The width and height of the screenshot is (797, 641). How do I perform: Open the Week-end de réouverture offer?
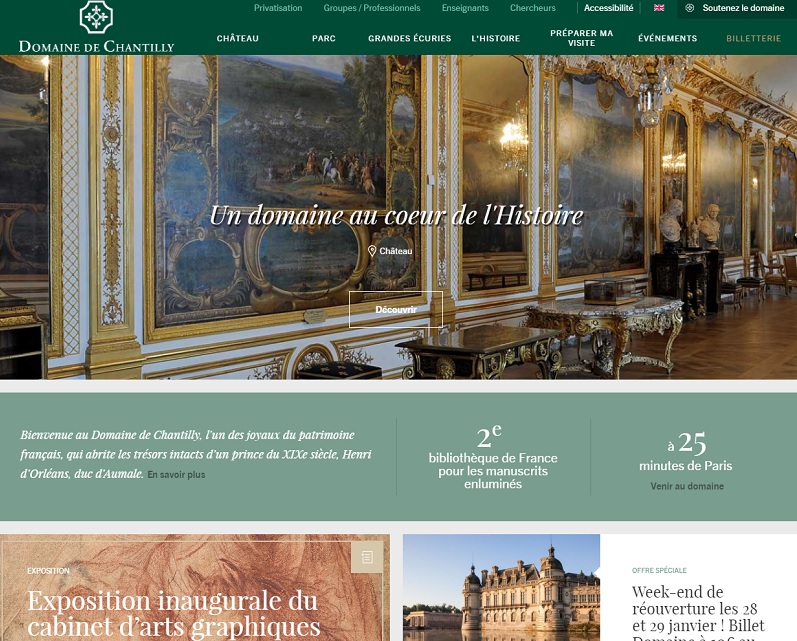(x=698, y=613)
